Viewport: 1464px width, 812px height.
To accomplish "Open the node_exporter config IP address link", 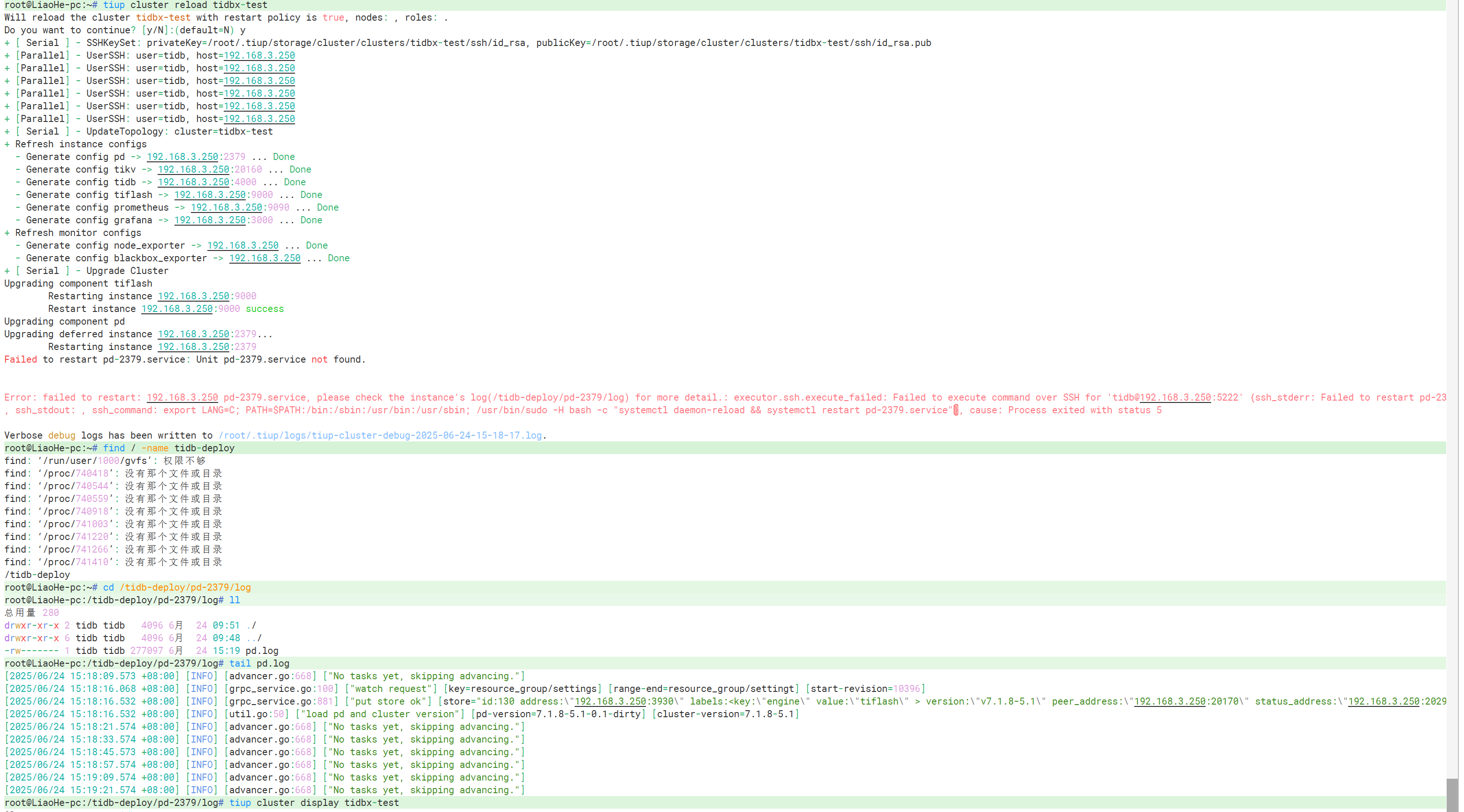I will (x=243, y=245).
